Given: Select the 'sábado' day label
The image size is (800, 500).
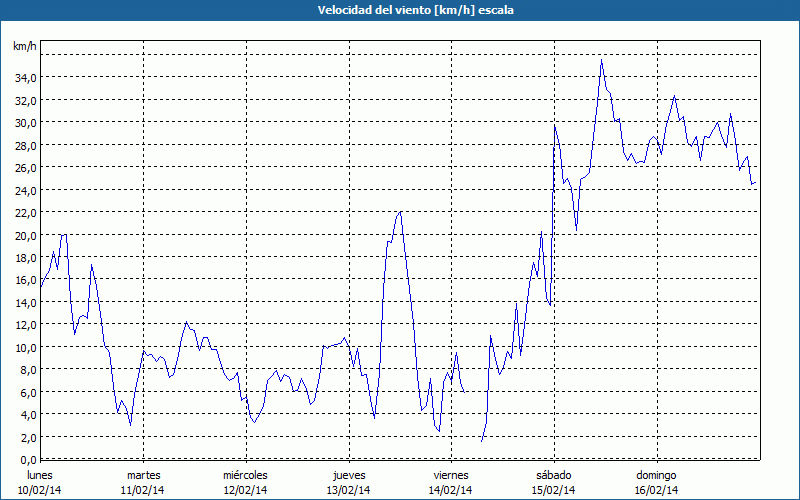Looking at the screenshot, I should pos(553,475).
